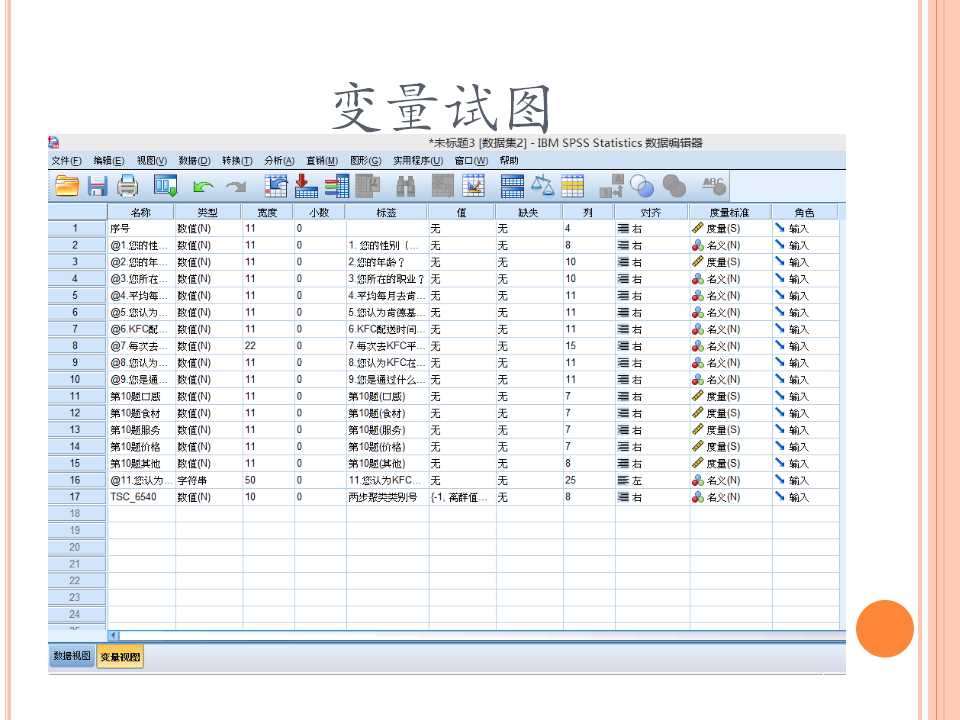Click the SPSS application icon in title bar

(54, 143)
